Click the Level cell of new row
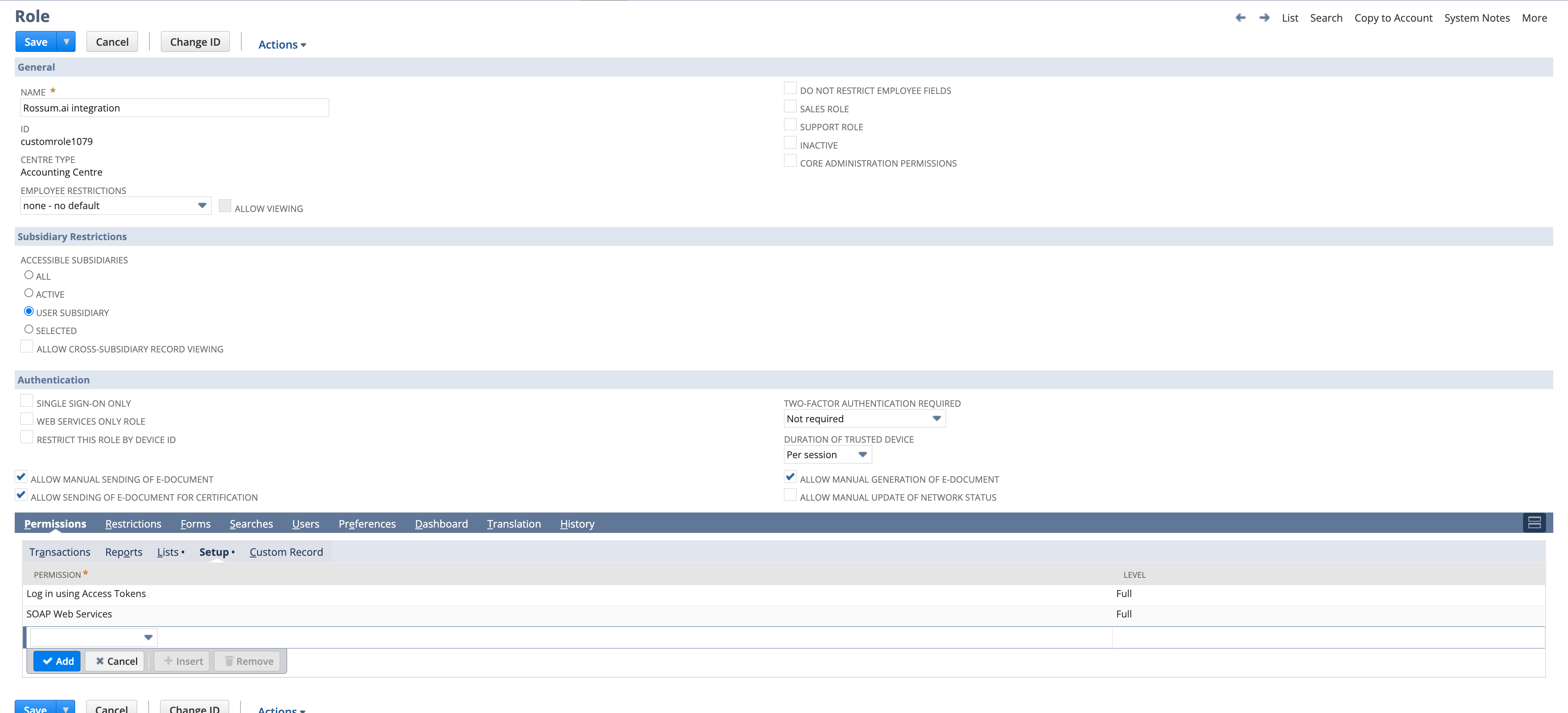Image resolution: width=1568 pixels, height=713 pixels. coord(1328,637)
